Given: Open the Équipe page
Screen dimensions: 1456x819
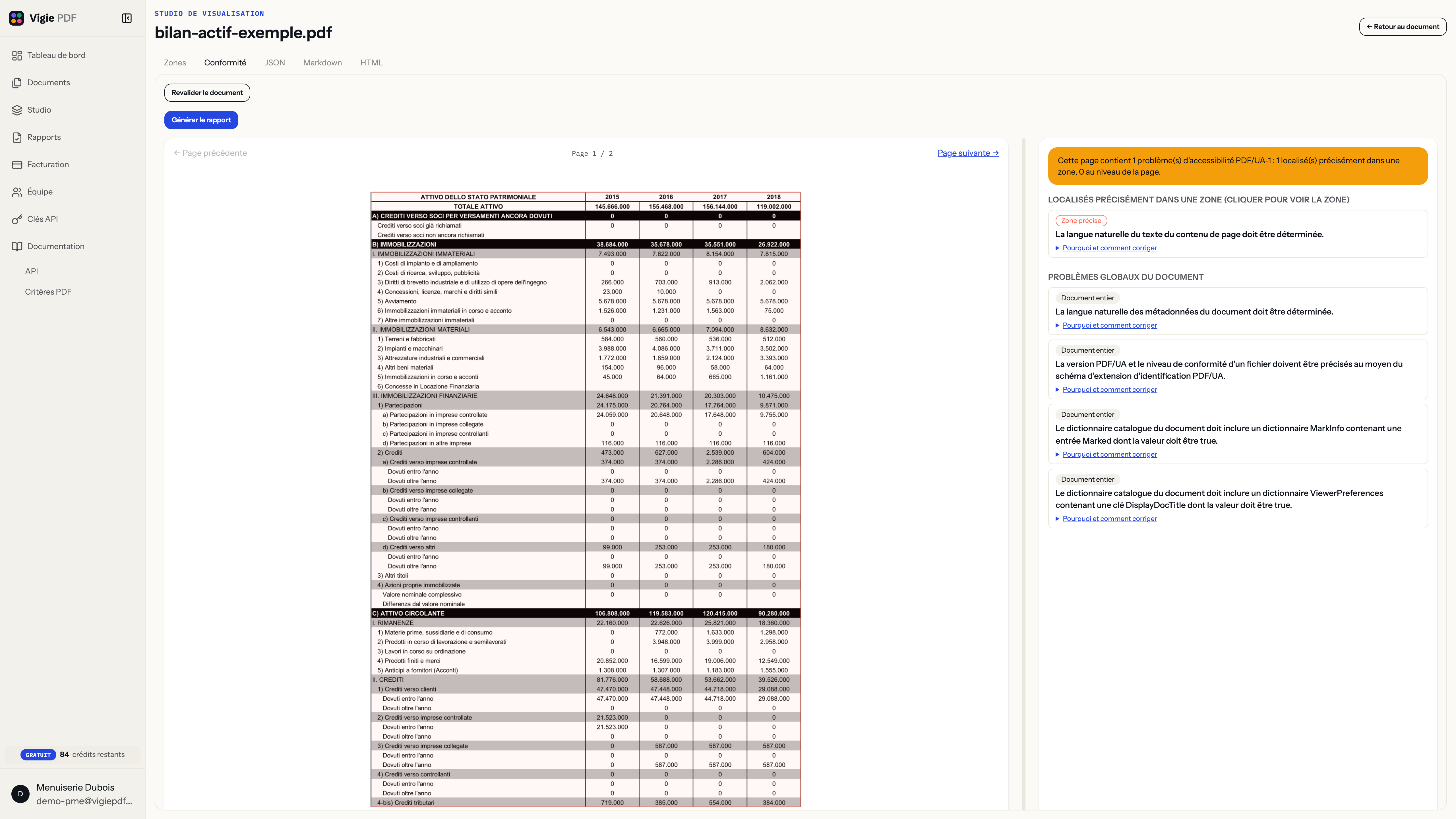Looking at the screenshot, I should (x=72, y=192).
